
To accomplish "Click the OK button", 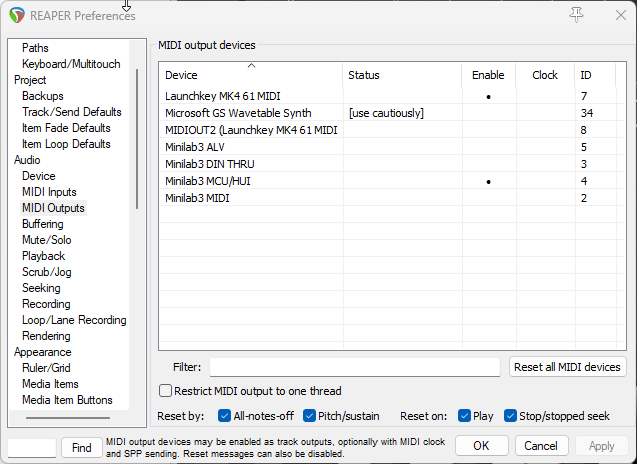I will [x=482, y=445].
